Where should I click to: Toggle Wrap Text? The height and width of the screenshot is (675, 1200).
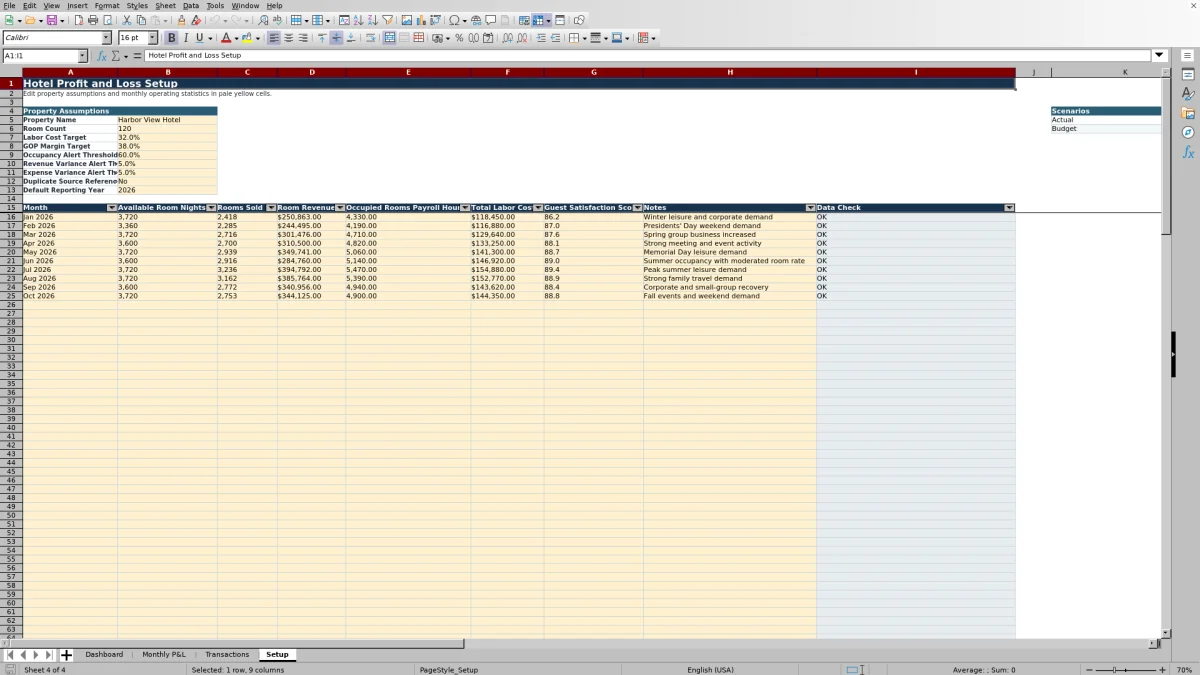370,38
